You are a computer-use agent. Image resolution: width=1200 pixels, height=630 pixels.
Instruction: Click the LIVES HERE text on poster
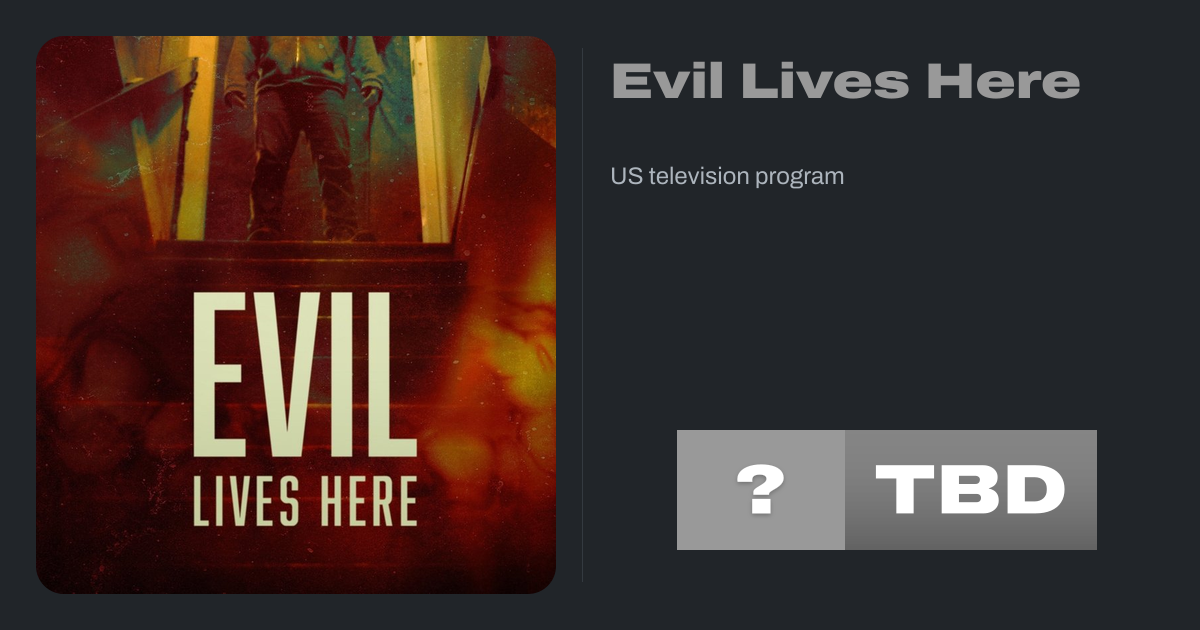305,499
